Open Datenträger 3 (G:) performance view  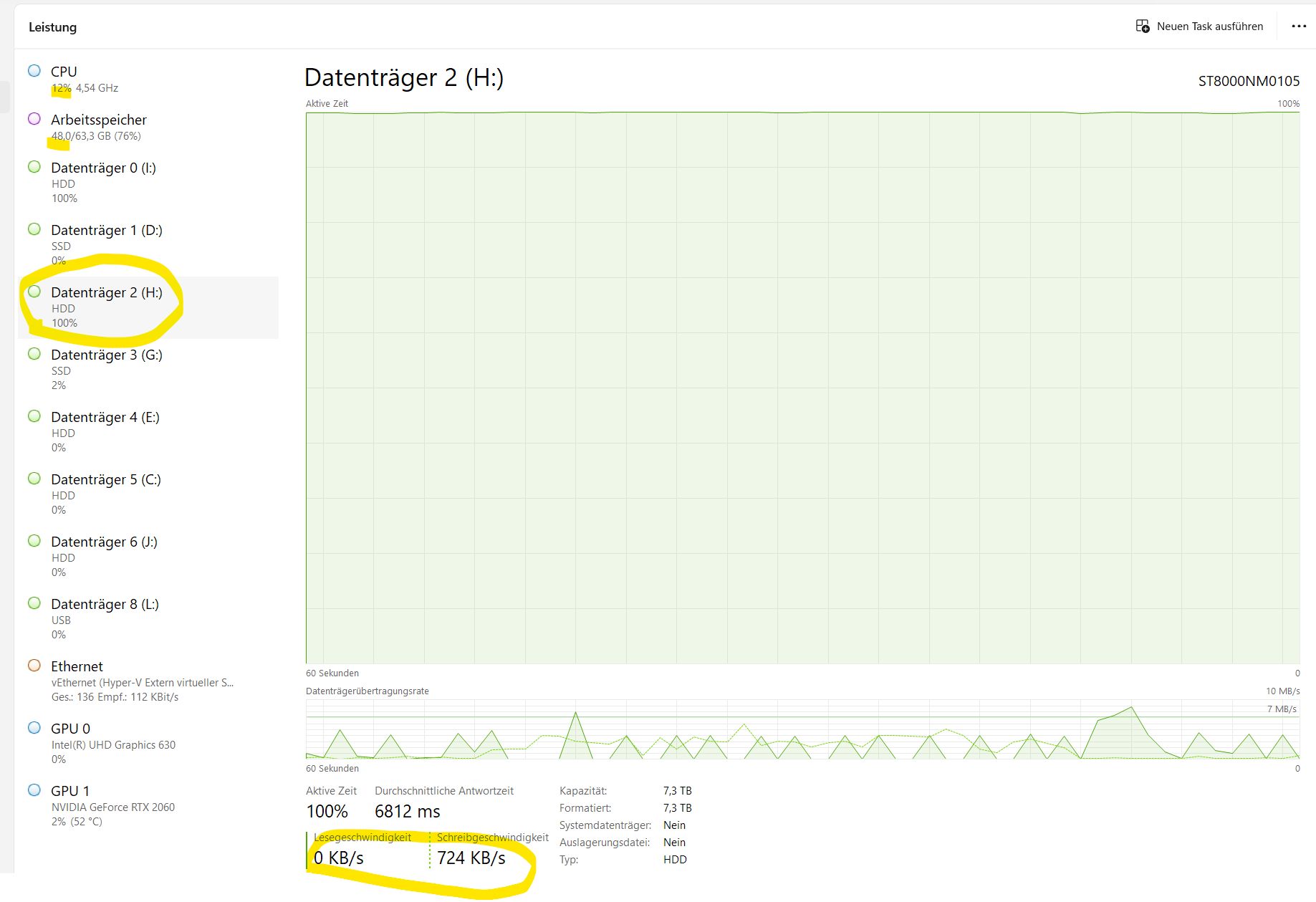(148, 370)
